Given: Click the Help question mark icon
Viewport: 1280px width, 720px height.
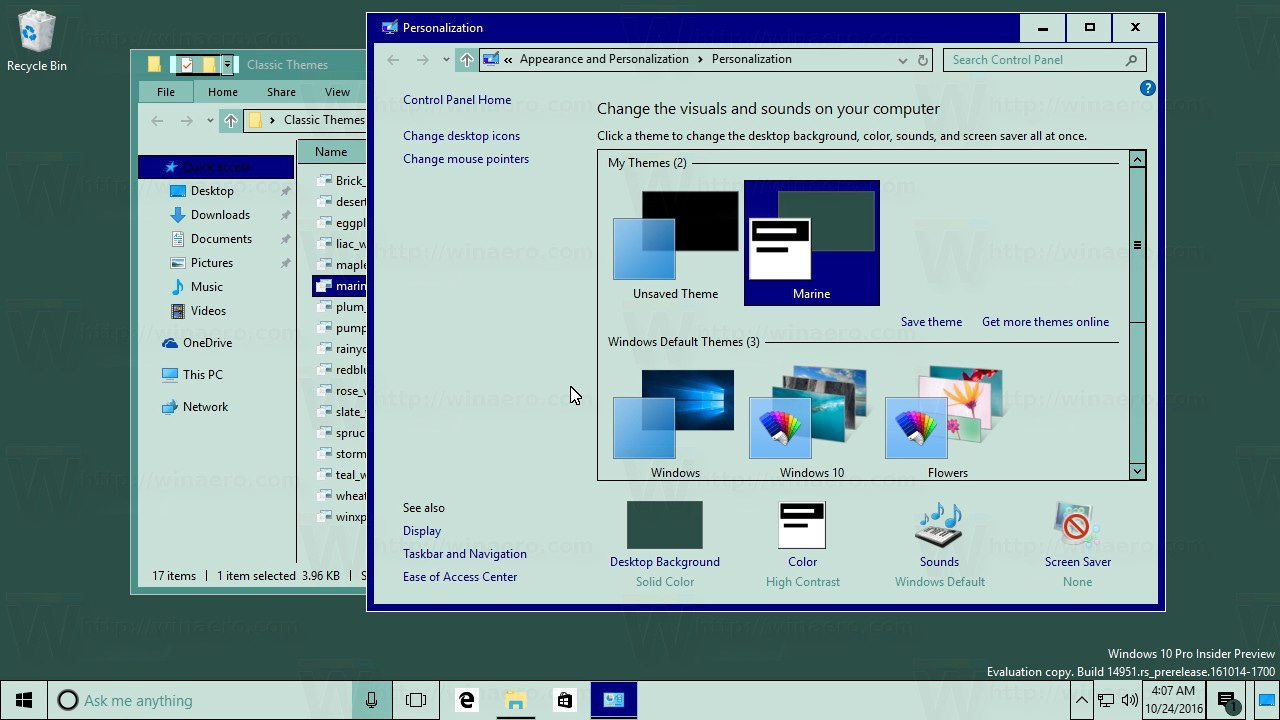Looking at the screenshot, I should tap(1148, 88).
